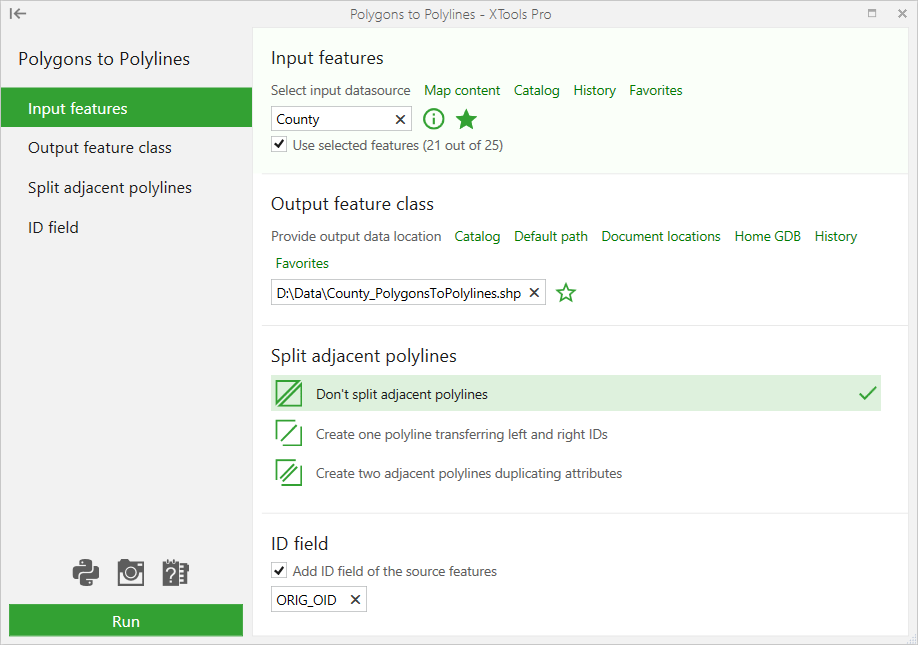The height and width of the screenshot is (645, 918).
Task: Click the Python script export icon
Action: (86, 572)
